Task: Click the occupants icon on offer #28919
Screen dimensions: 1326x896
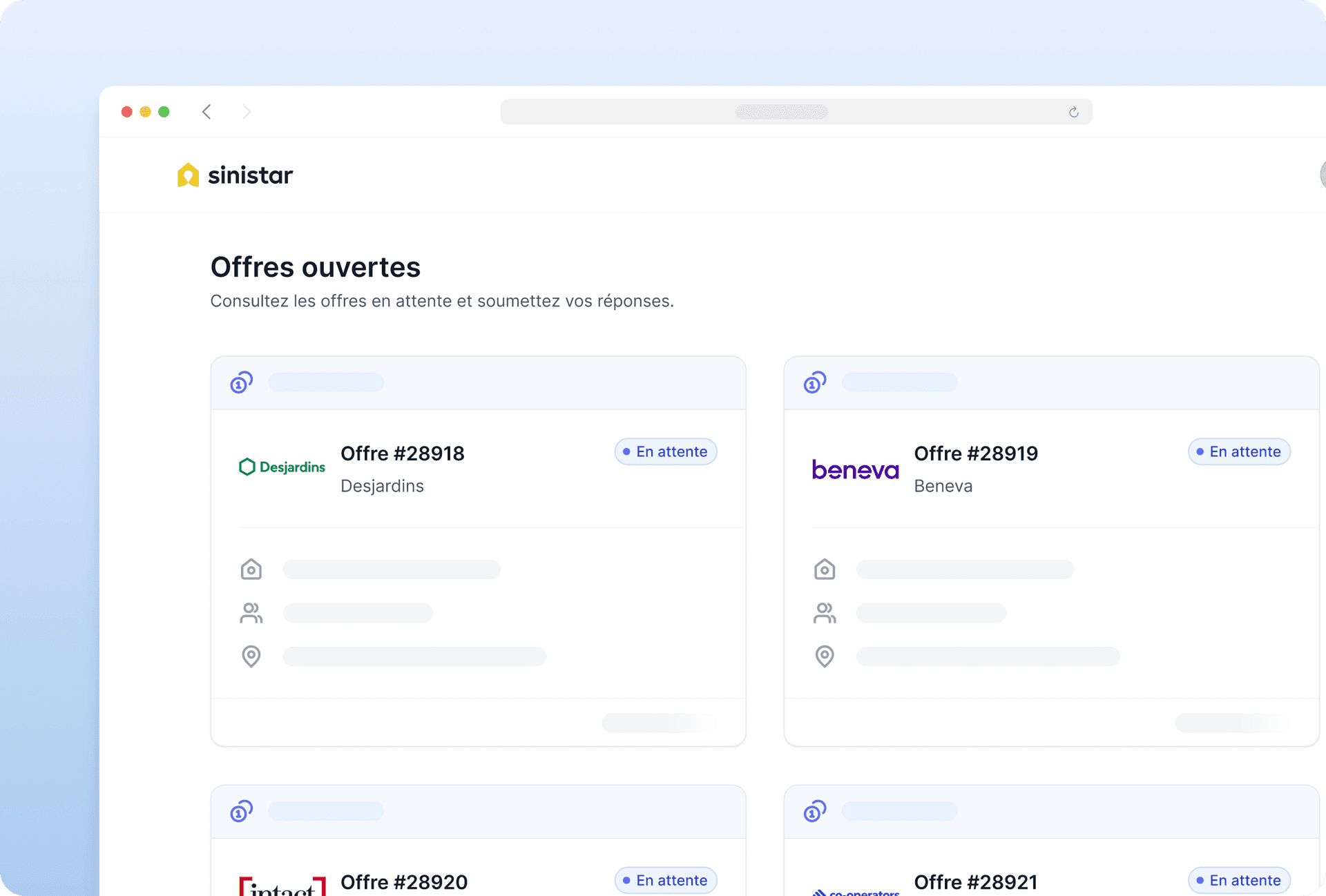Action: 825,613
